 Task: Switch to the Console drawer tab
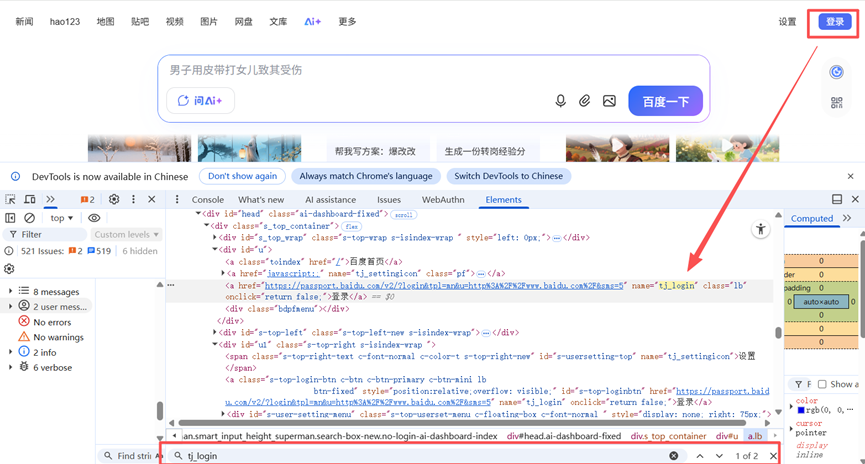click(x=207, y=200)
